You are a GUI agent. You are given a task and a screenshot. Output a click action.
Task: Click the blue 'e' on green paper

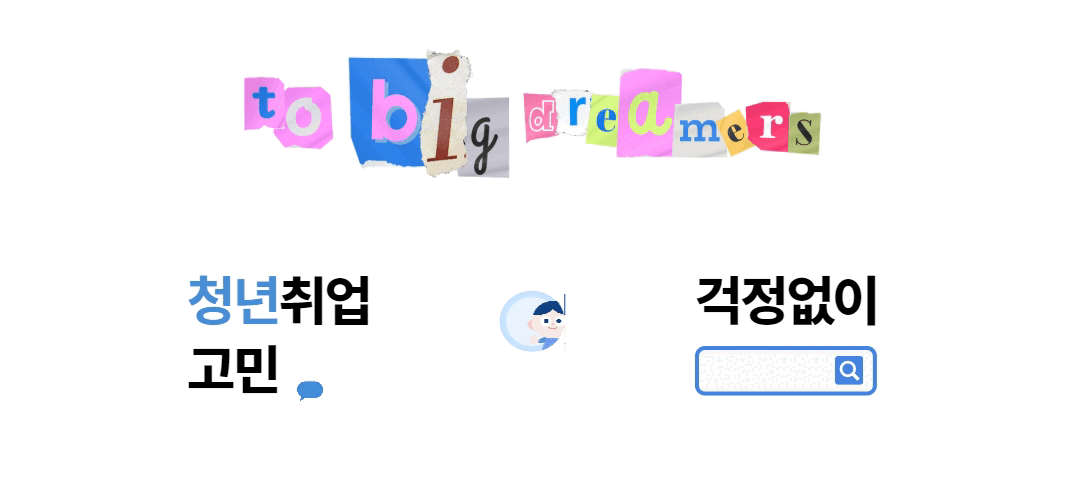(x=604, y=122)
